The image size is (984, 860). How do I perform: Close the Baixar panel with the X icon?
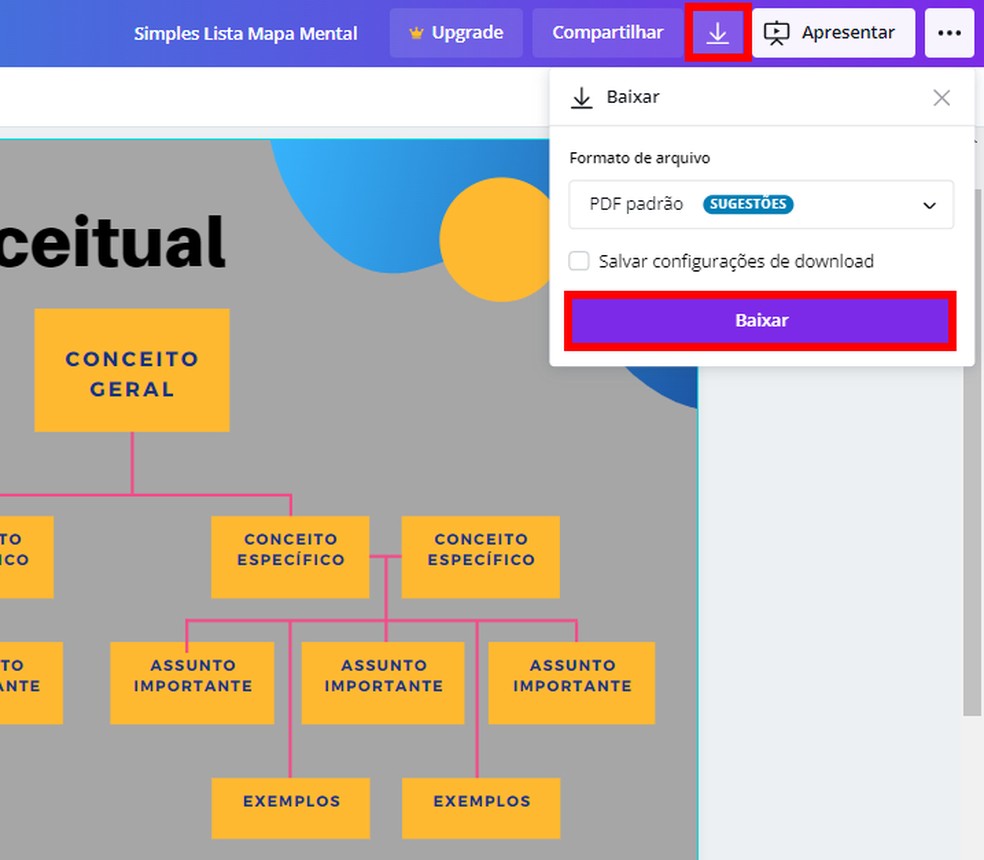point(941,97)
